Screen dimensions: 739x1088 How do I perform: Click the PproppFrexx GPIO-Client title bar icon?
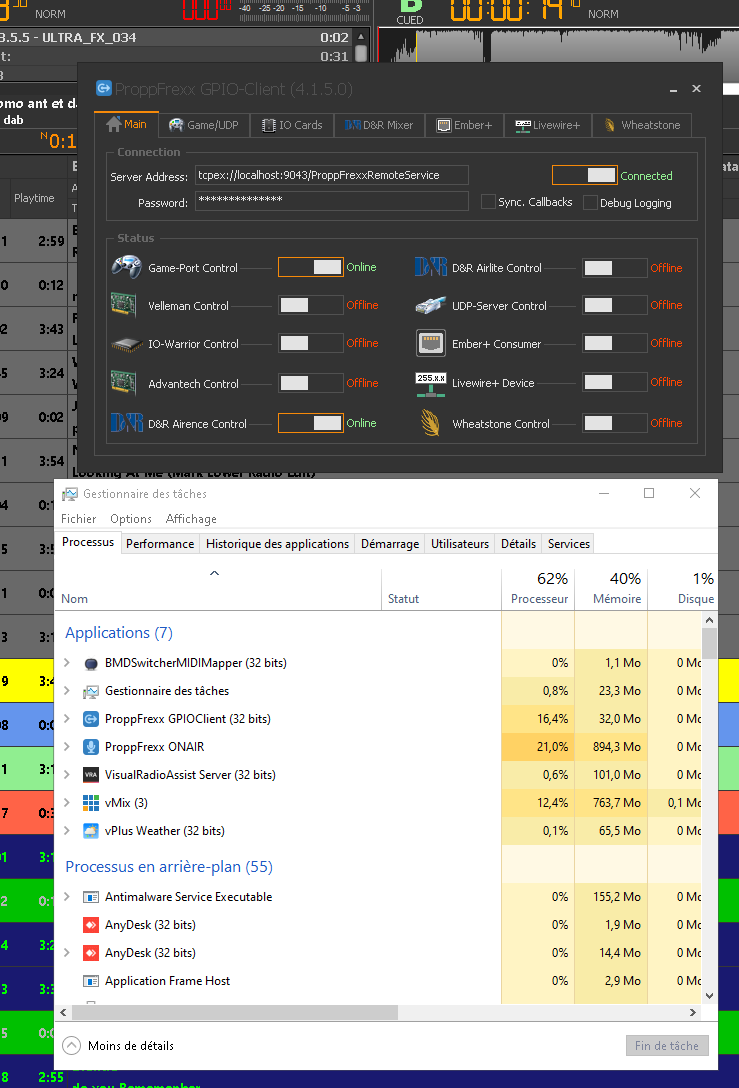point(103,88)
